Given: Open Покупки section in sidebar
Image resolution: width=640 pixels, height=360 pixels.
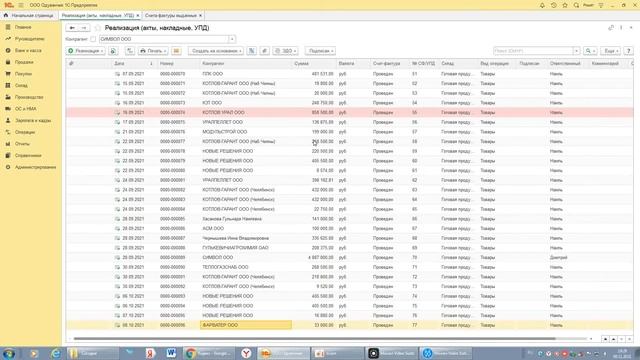Looking at the screenshot, I should 23,74.
